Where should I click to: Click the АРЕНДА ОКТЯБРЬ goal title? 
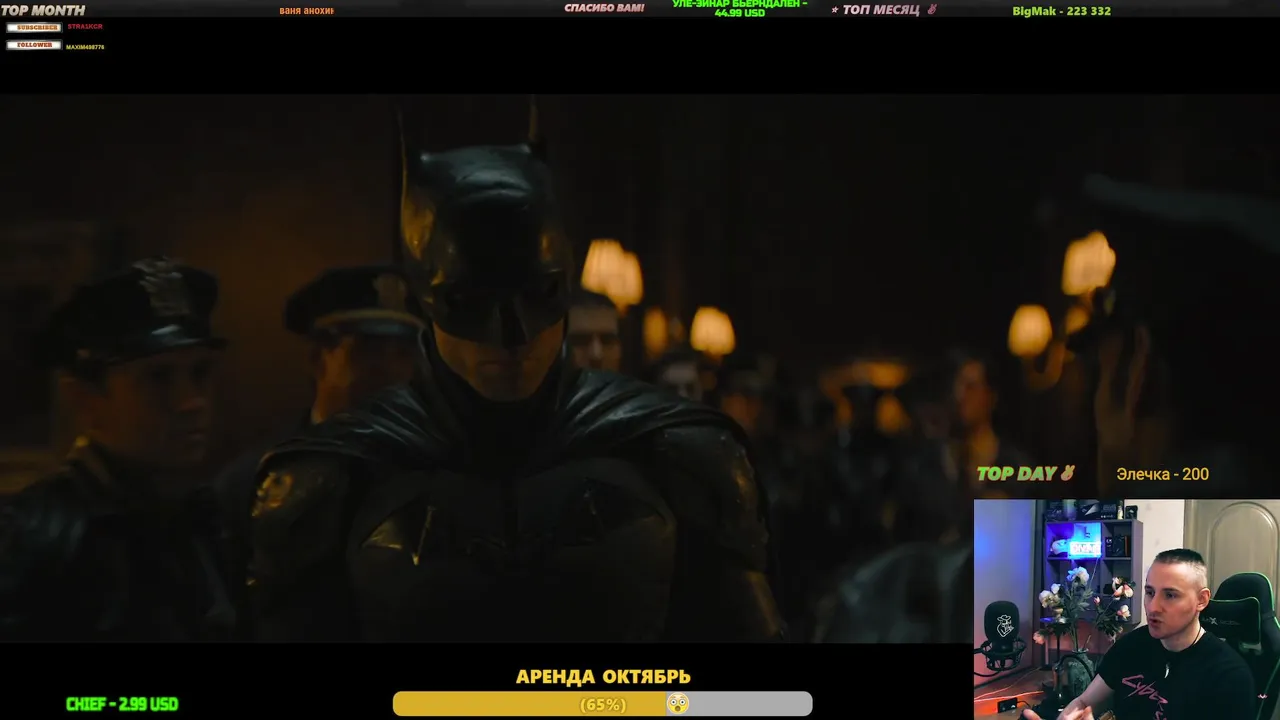click(x=603, y=677)
